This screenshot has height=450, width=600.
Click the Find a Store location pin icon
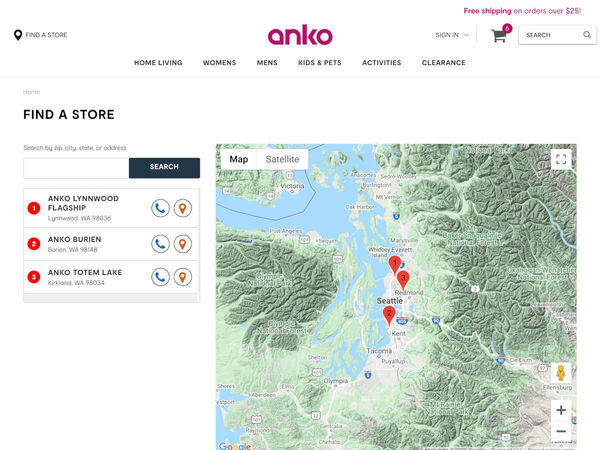point(18,35)
